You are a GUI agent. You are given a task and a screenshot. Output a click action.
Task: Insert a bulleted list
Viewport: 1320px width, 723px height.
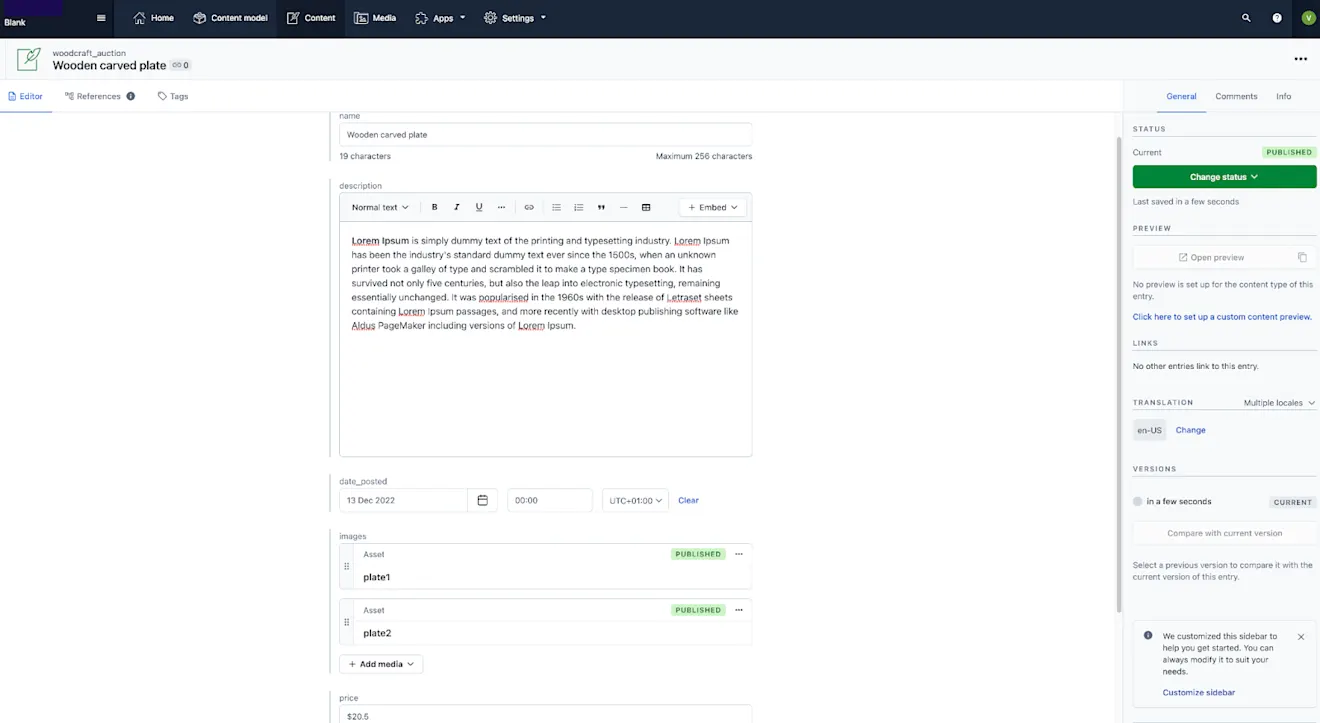557,207
